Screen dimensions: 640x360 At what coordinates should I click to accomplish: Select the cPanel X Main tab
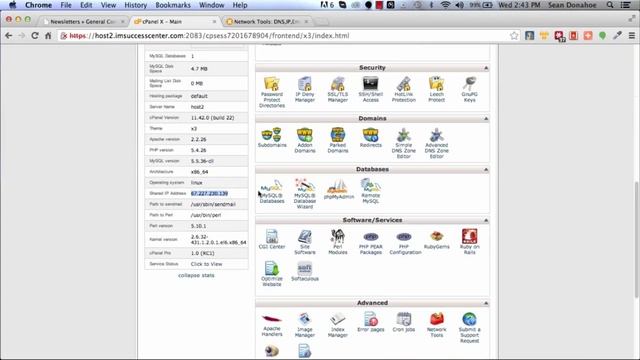(x=175, y=22)
